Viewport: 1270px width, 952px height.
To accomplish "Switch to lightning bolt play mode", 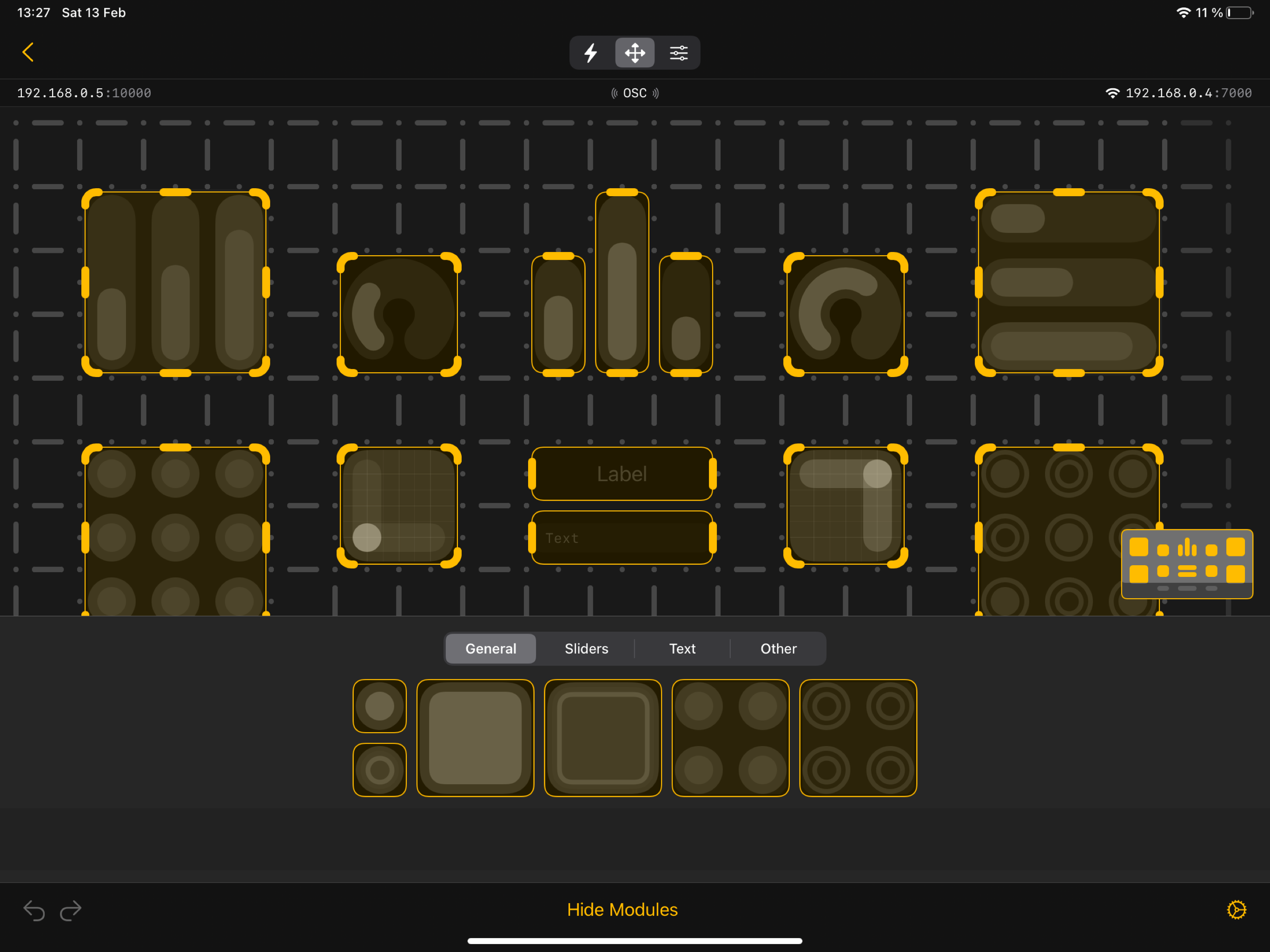I will (x=591, y=53).
